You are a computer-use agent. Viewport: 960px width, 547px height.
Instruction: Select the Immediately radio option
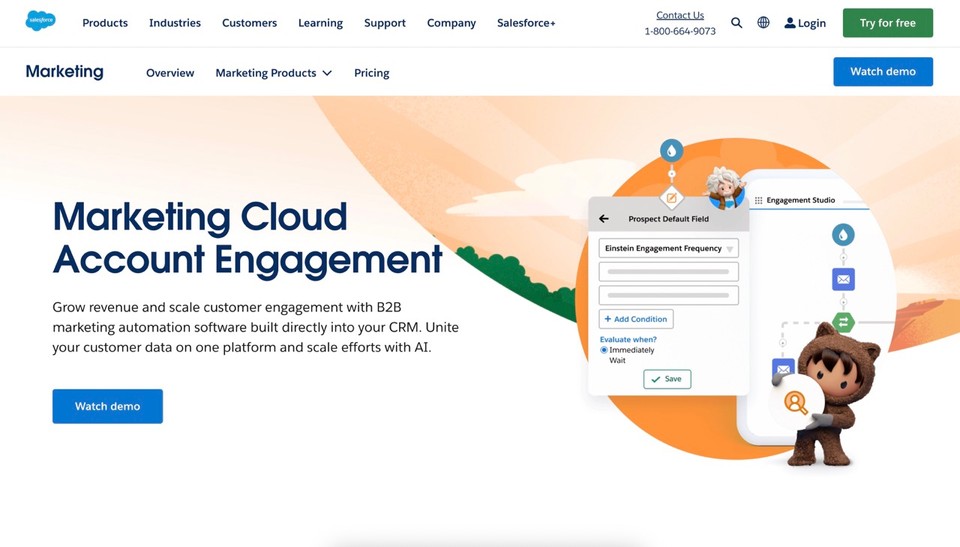point(604,350)
